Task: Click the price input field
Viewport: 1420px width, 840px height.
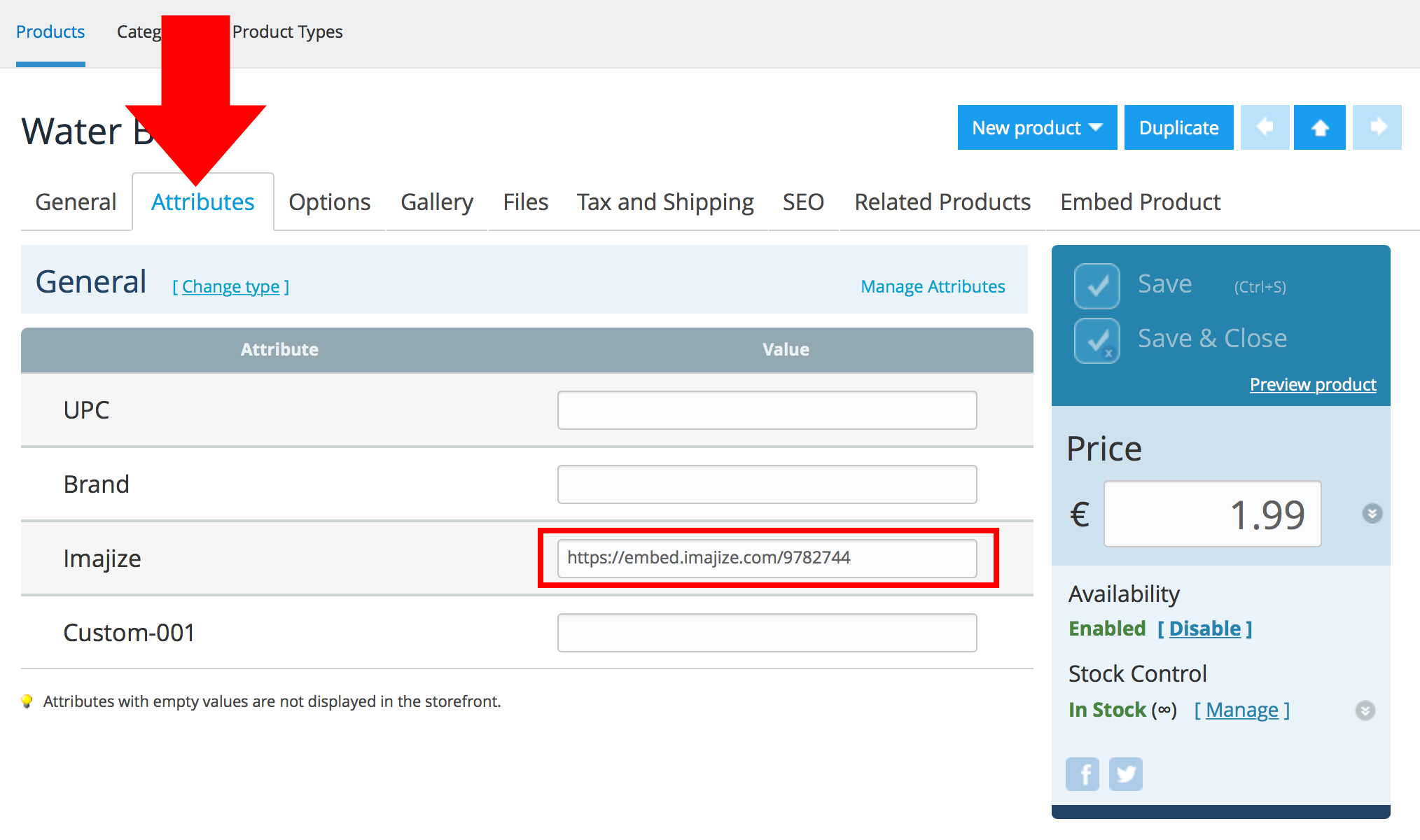Action: click(x=1212, y=514)
